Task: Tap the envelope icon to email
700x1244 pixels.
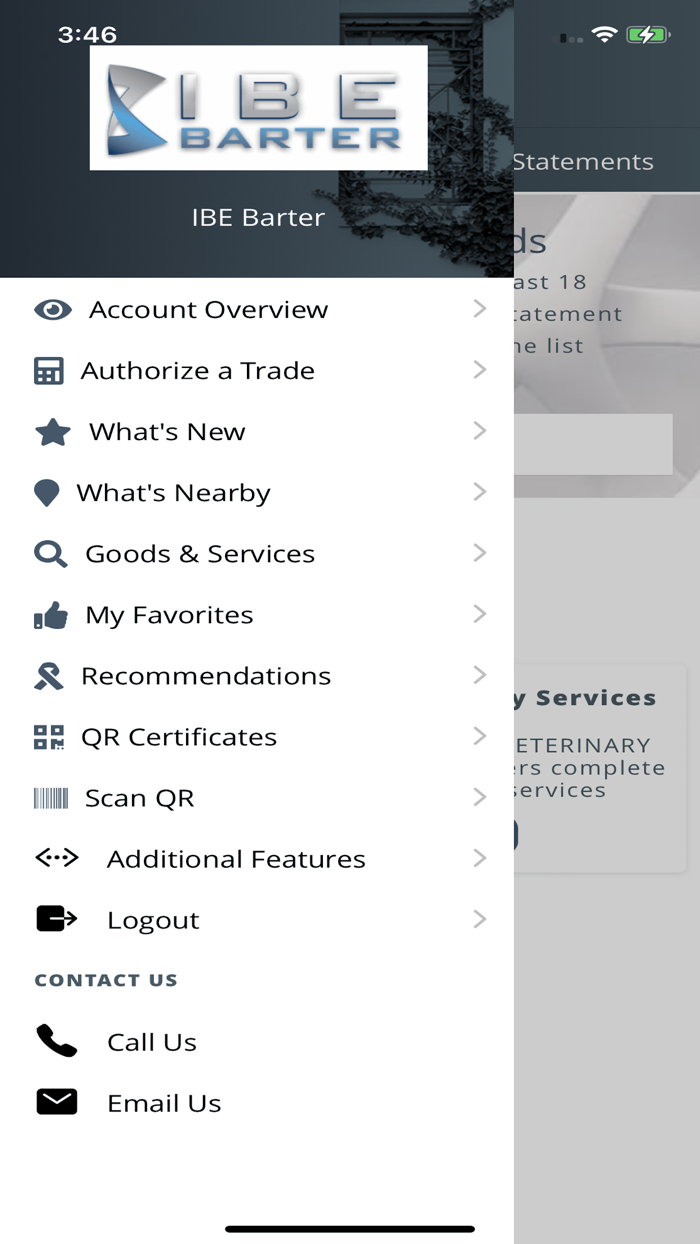Action: (56, 1102)
